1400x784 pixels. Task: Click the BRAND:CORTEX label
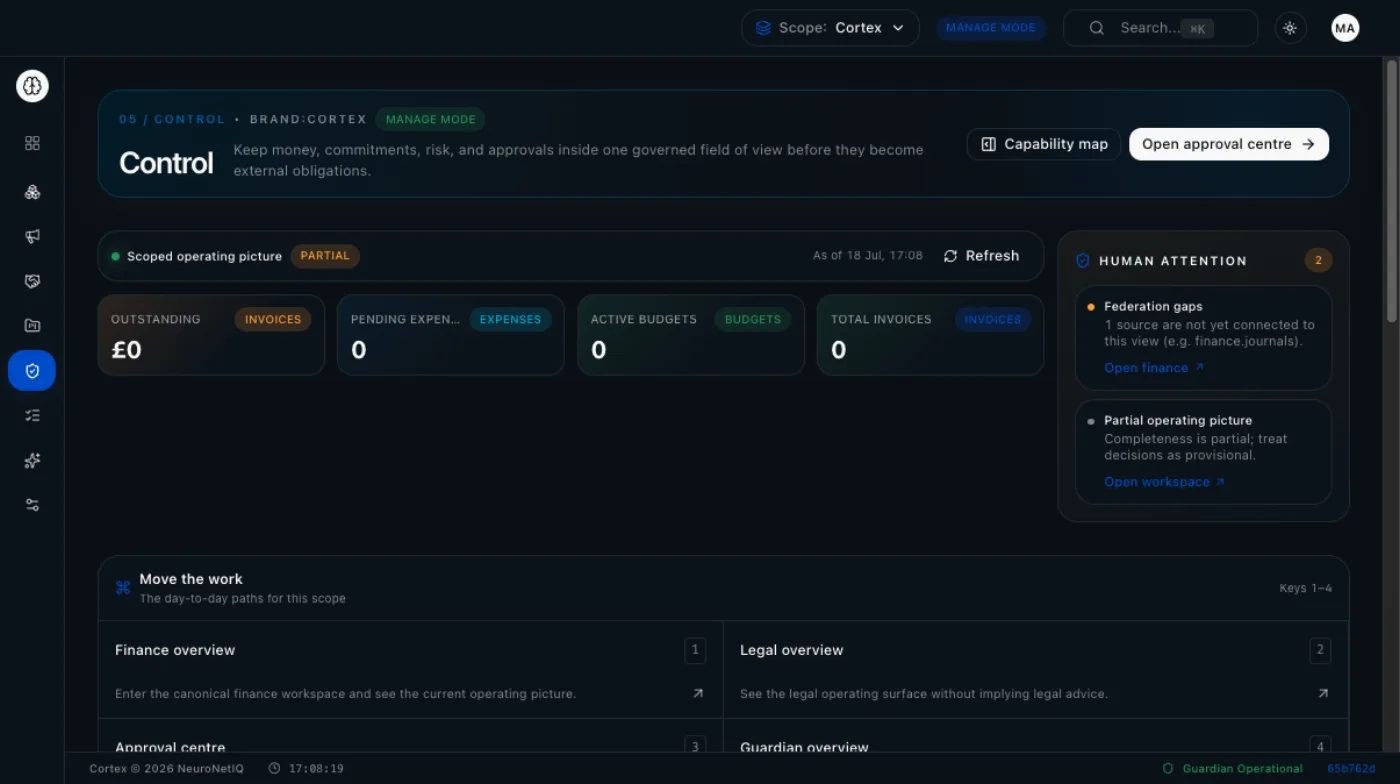point(308,119)
